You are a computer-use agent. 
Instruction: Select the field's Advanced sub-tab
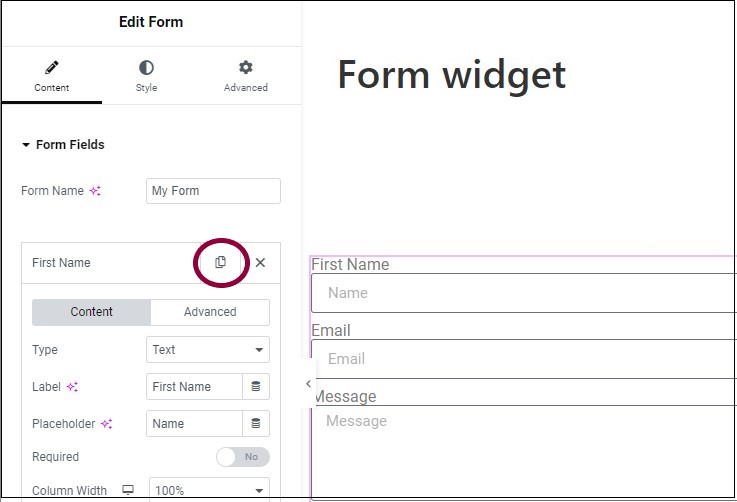pyautogui.click(x=210, y=312)
